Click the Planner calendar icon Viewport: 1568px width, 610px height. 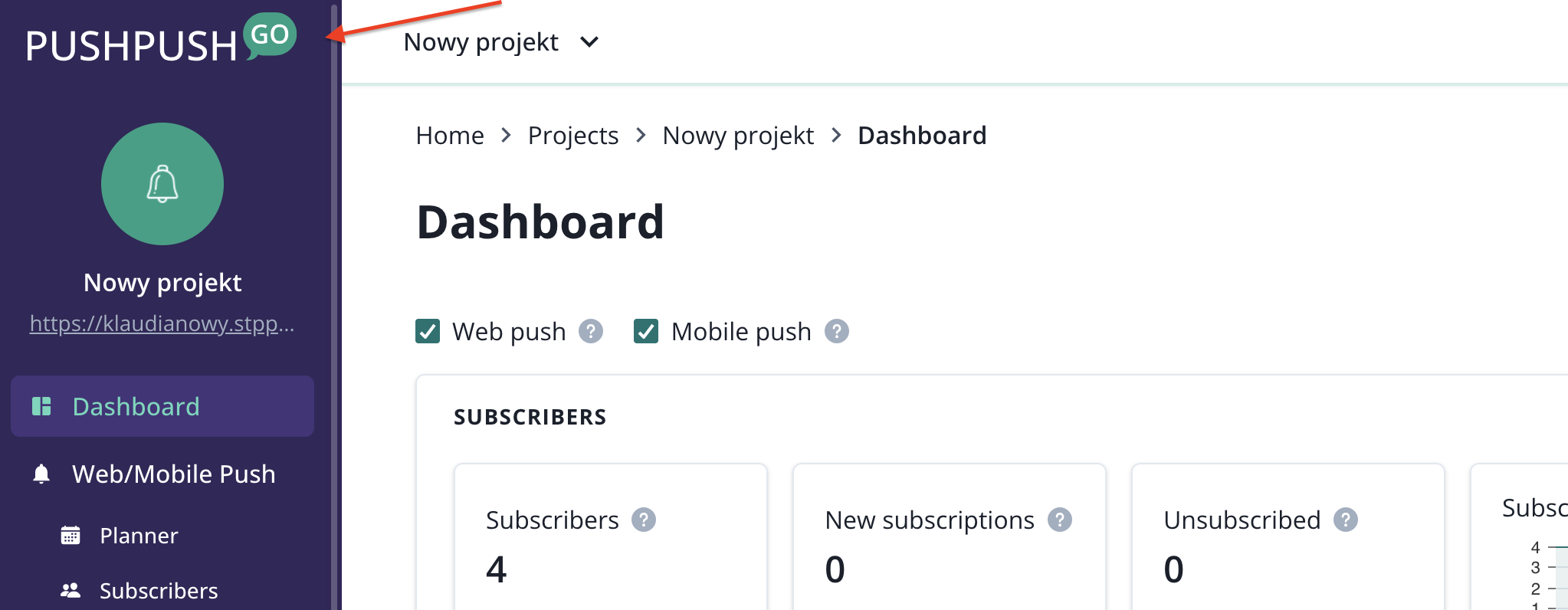point(71,535)
